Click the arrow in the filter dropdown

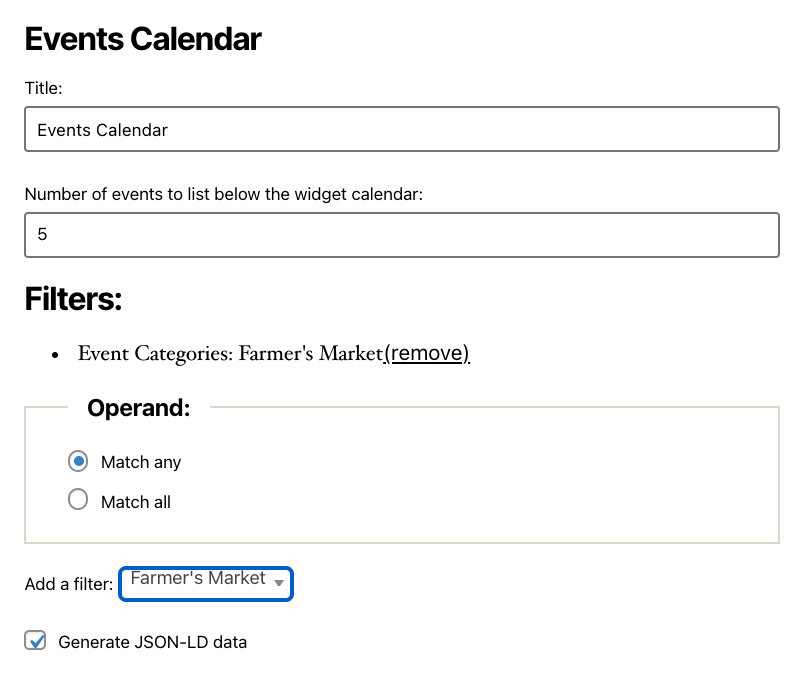point(280,582)
